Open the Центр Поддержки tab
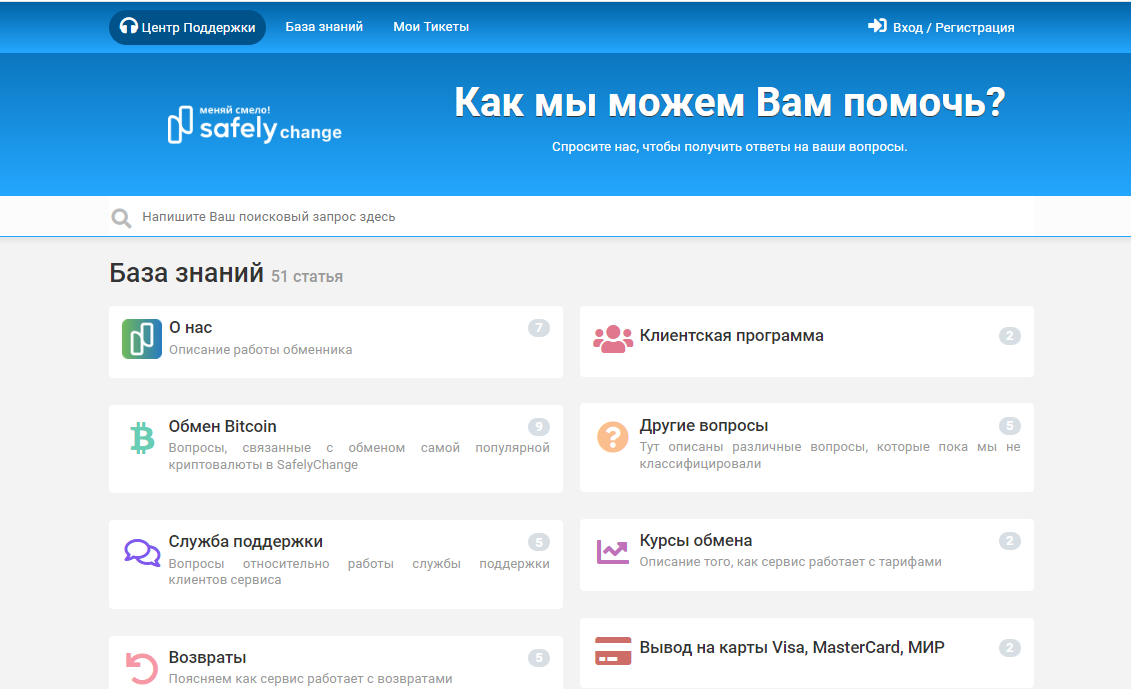 [x=187, y=27]
